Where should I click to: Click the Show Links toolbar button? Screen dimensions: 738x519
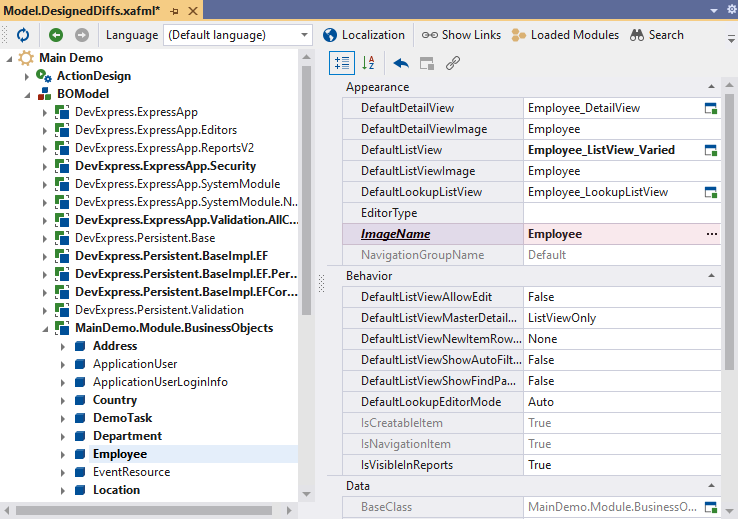(x=461, y=35)
